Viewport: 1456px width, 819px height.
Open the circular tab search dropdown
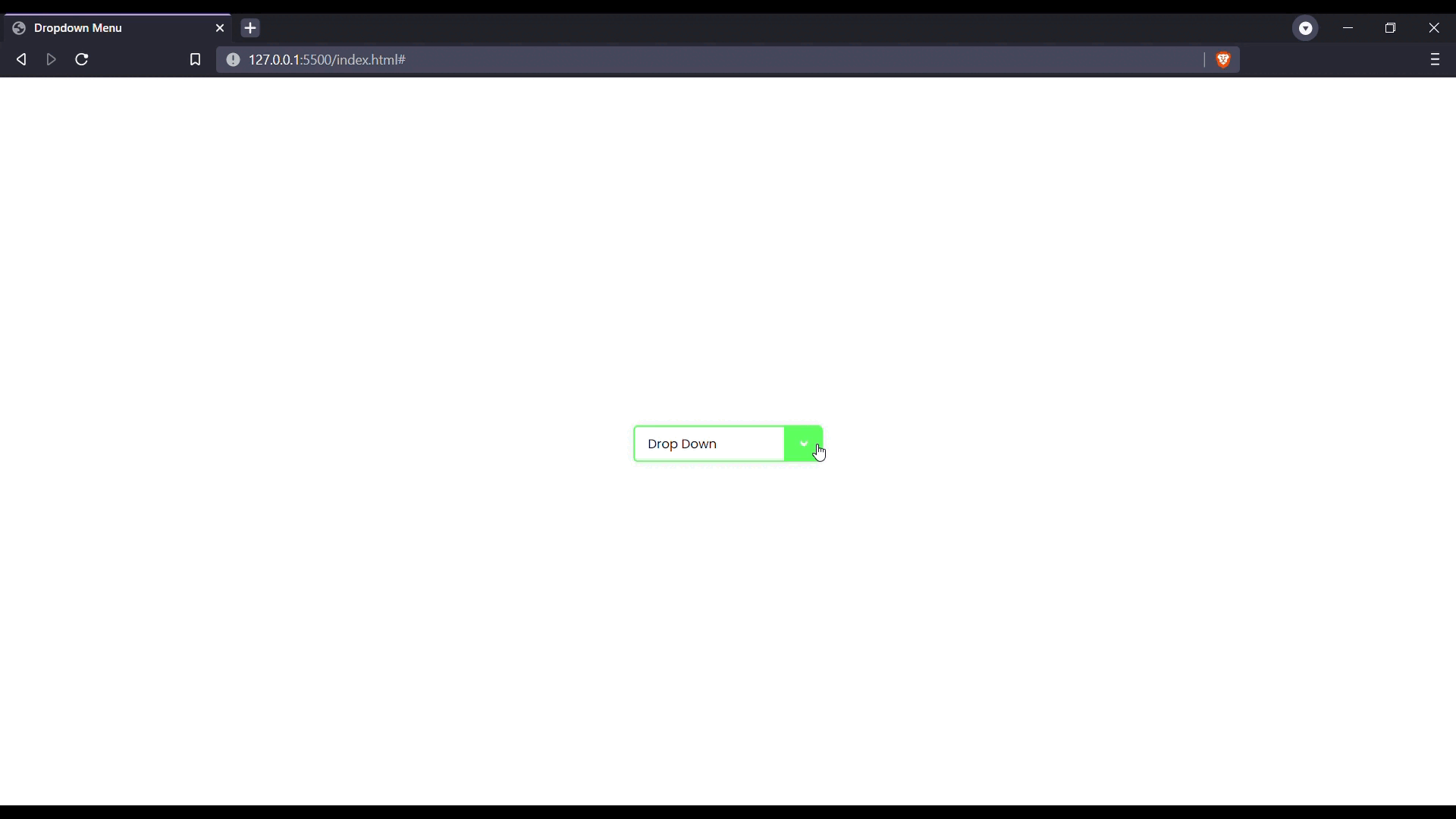1305,28
